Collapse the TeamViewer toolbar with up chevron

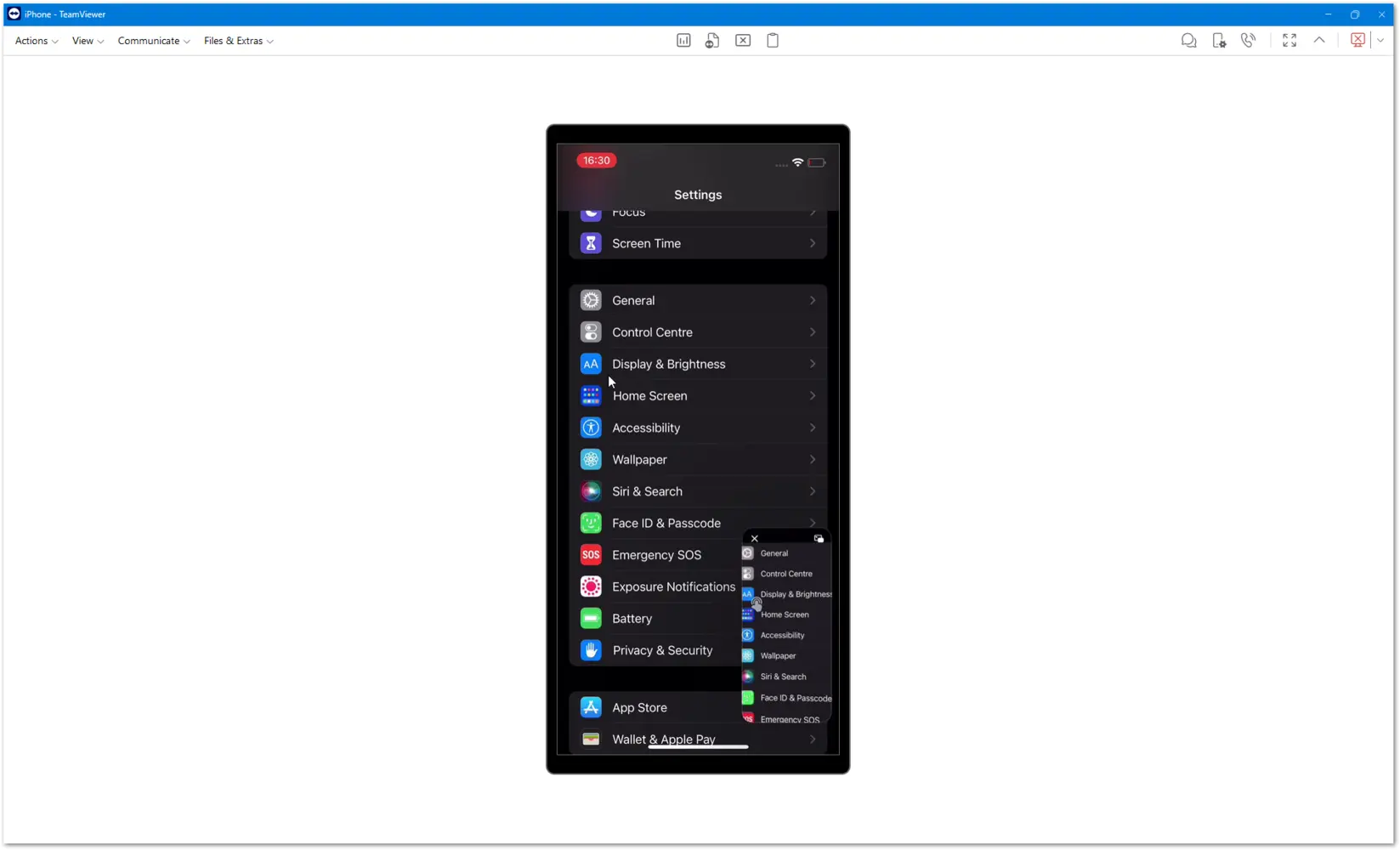tap(1319, 40)
